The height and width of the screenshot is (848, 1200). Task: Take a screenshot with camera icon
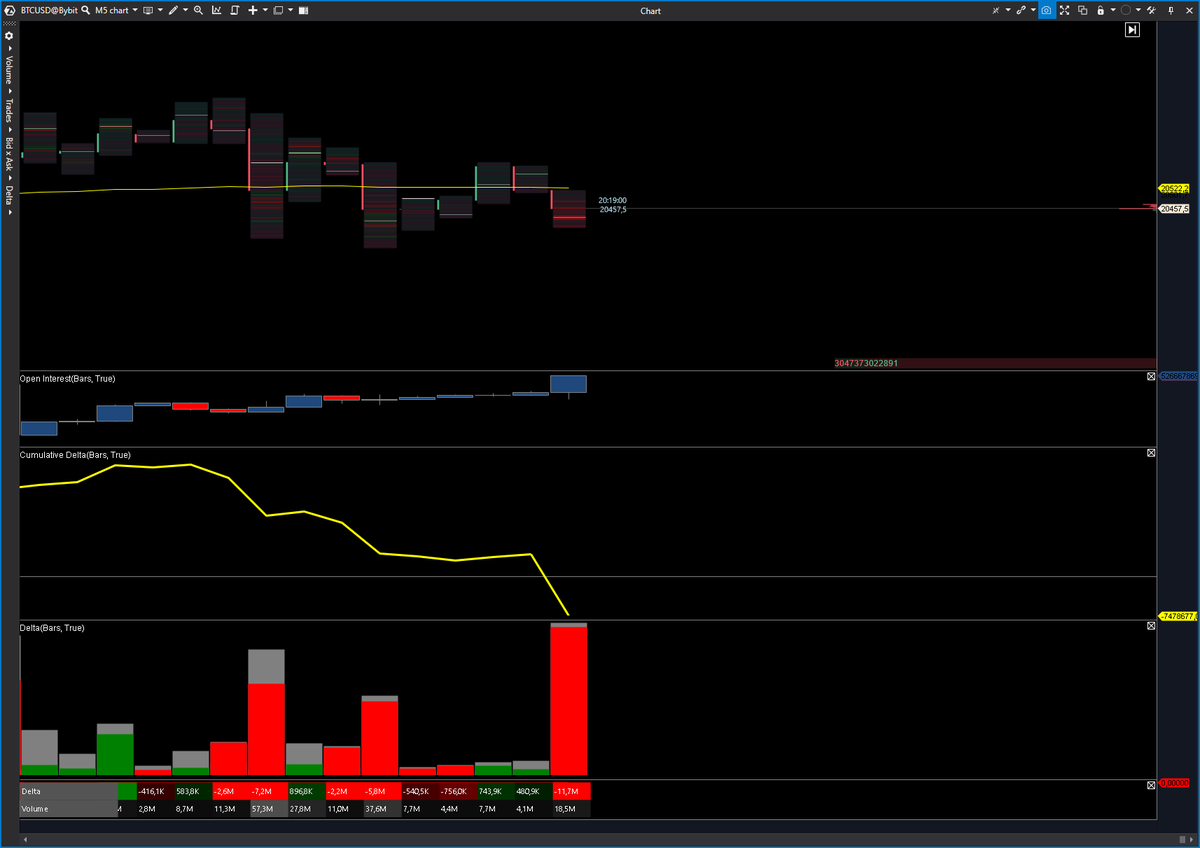click(x=1046, y=10)
